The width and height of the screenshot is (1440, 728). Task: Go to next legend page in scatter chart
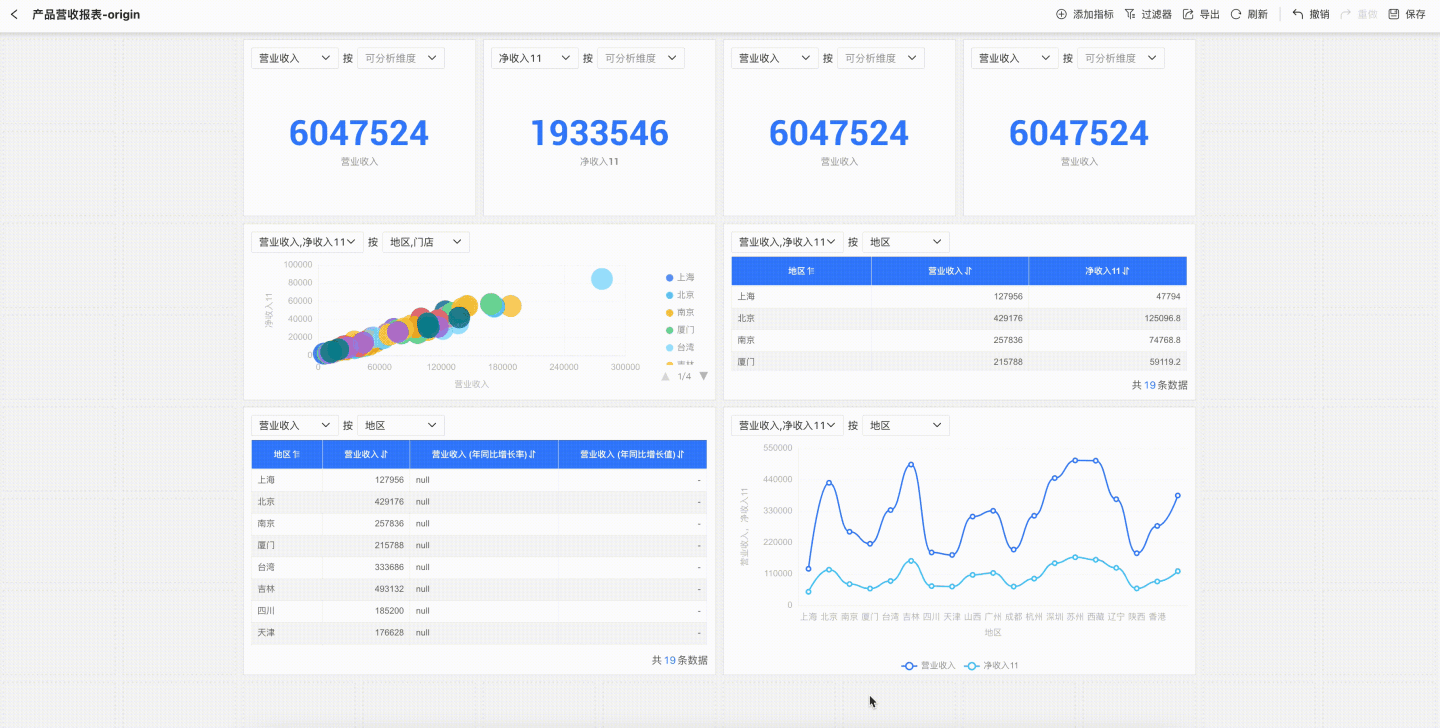coord(703,376)
